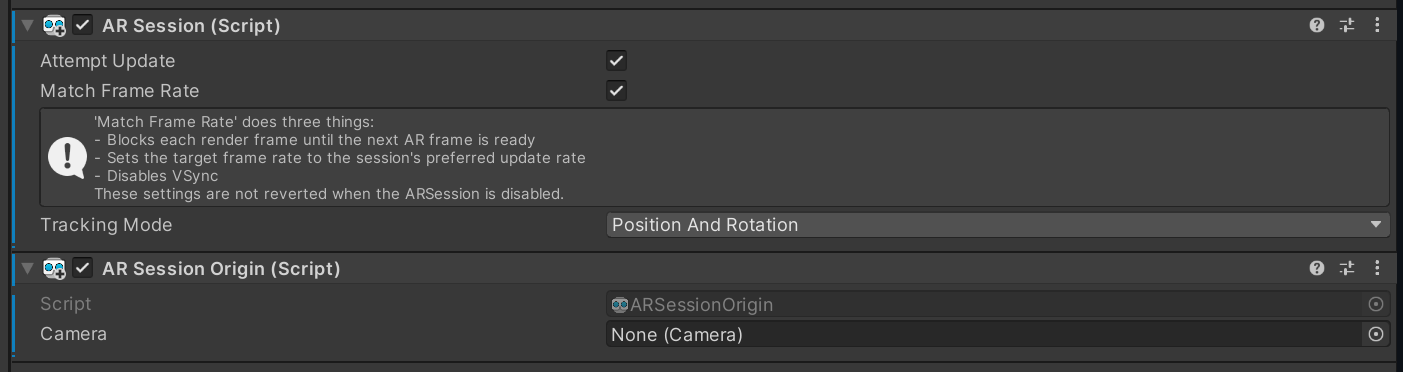Open presets icon for AR Session Origin
The width and height of the screenshot is (1403, 372).
[1346, 268]
